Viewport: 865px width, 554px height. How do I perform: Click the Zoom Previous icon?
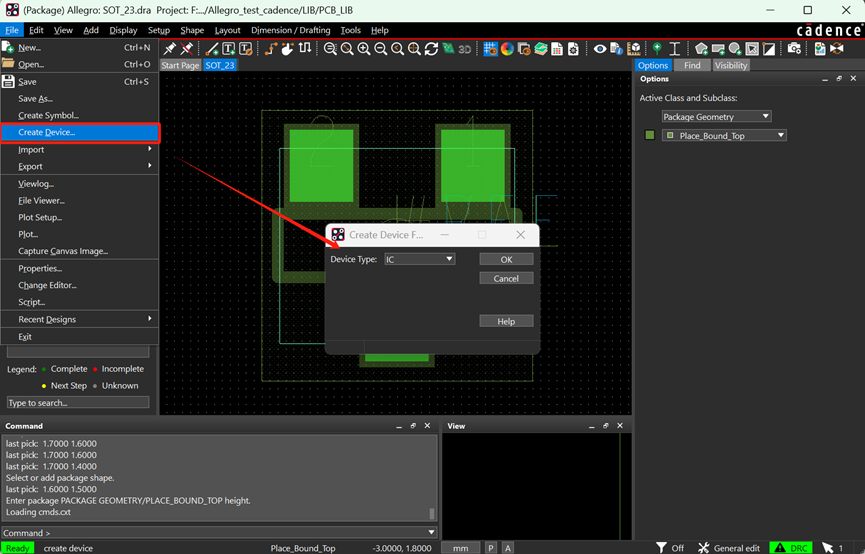tap(397, 49)
